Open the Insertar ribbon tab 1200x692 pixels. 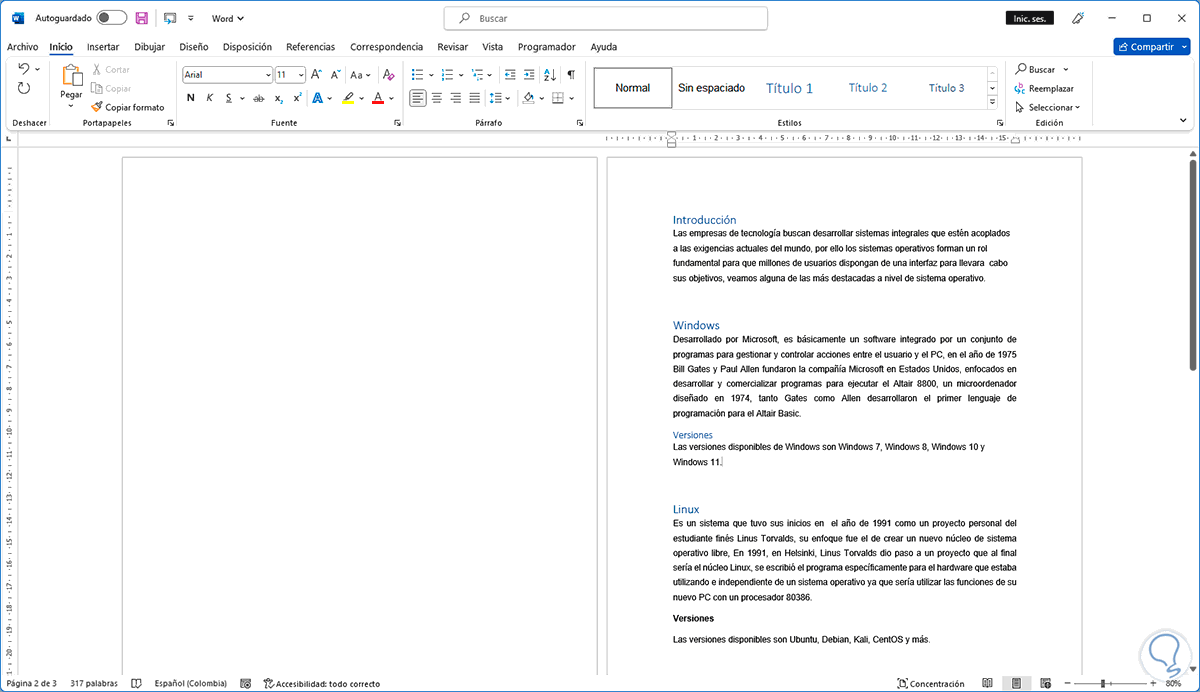[103, 46]
